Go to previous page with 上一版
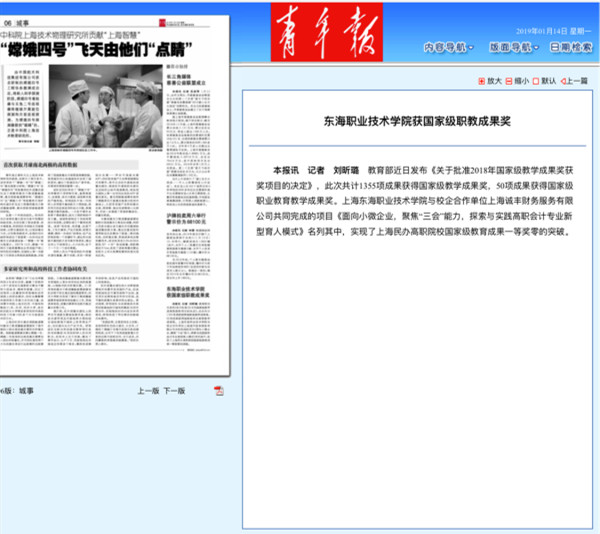 [x=148, y=390]
